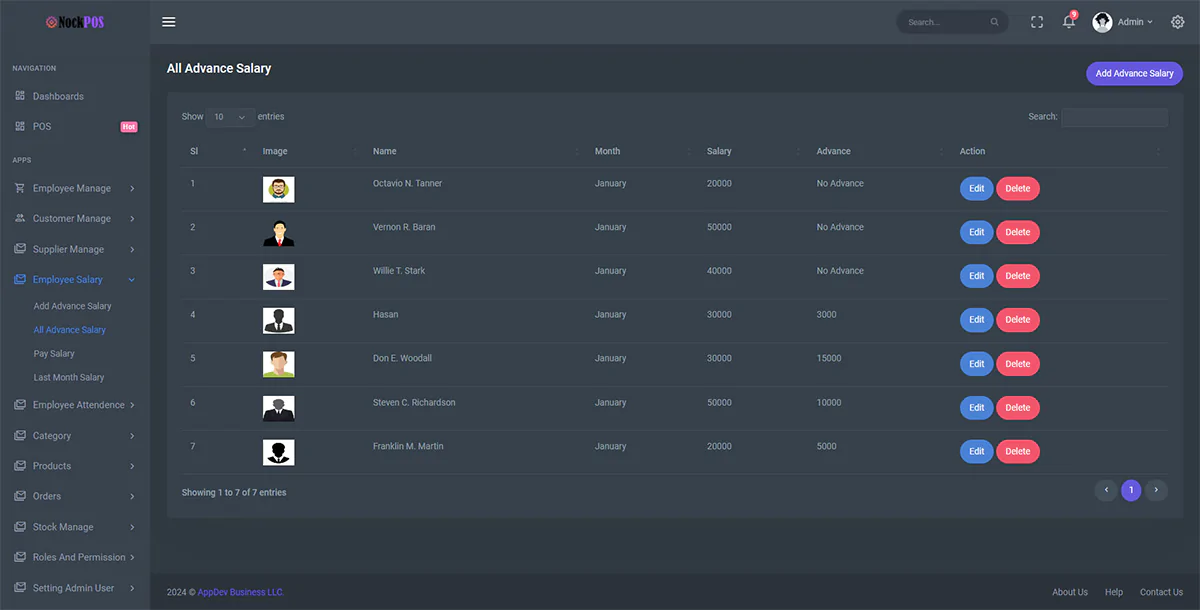Delete the Hasan salary record
Screen dimensions: 1200x610
coord(1017,320)
